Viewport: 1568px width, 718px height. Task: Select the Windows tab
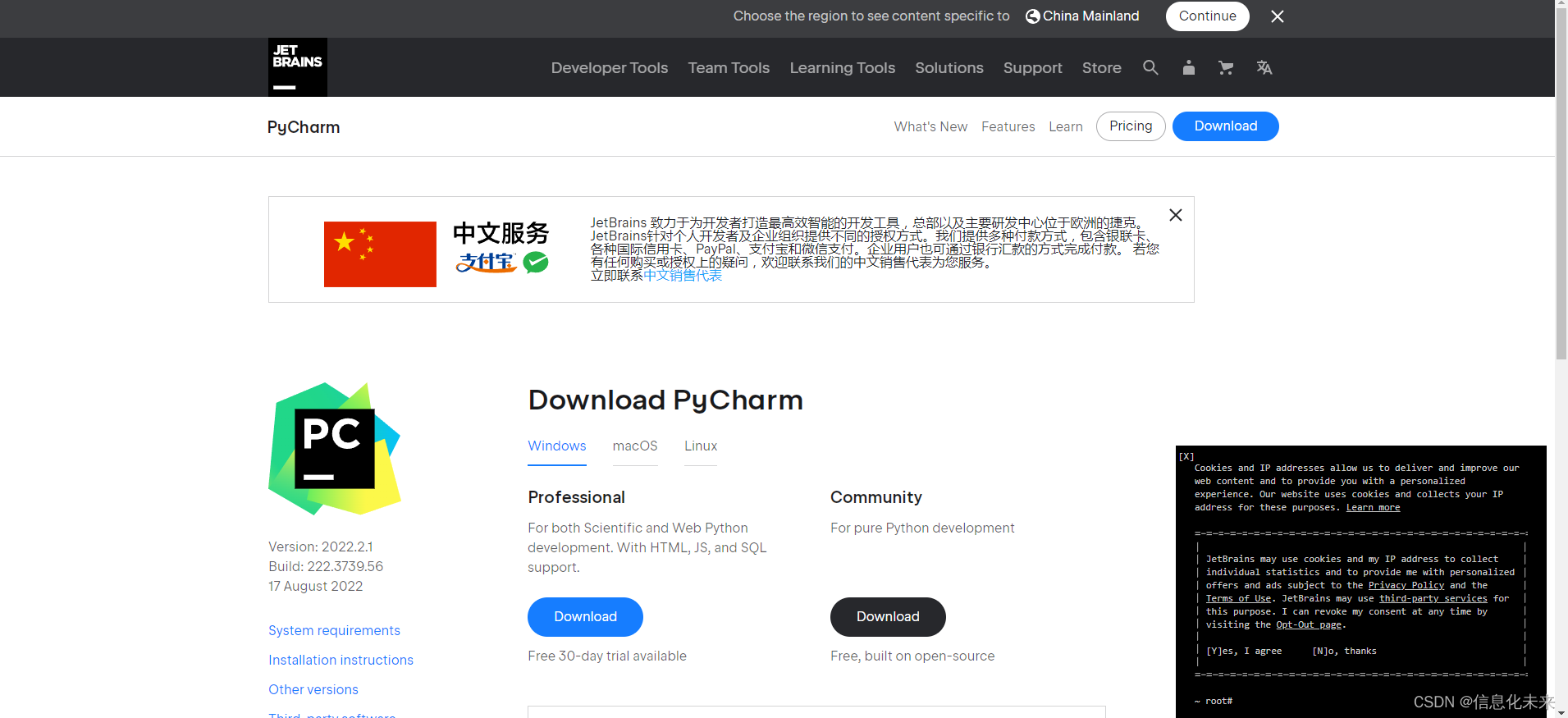pos(557,446)
